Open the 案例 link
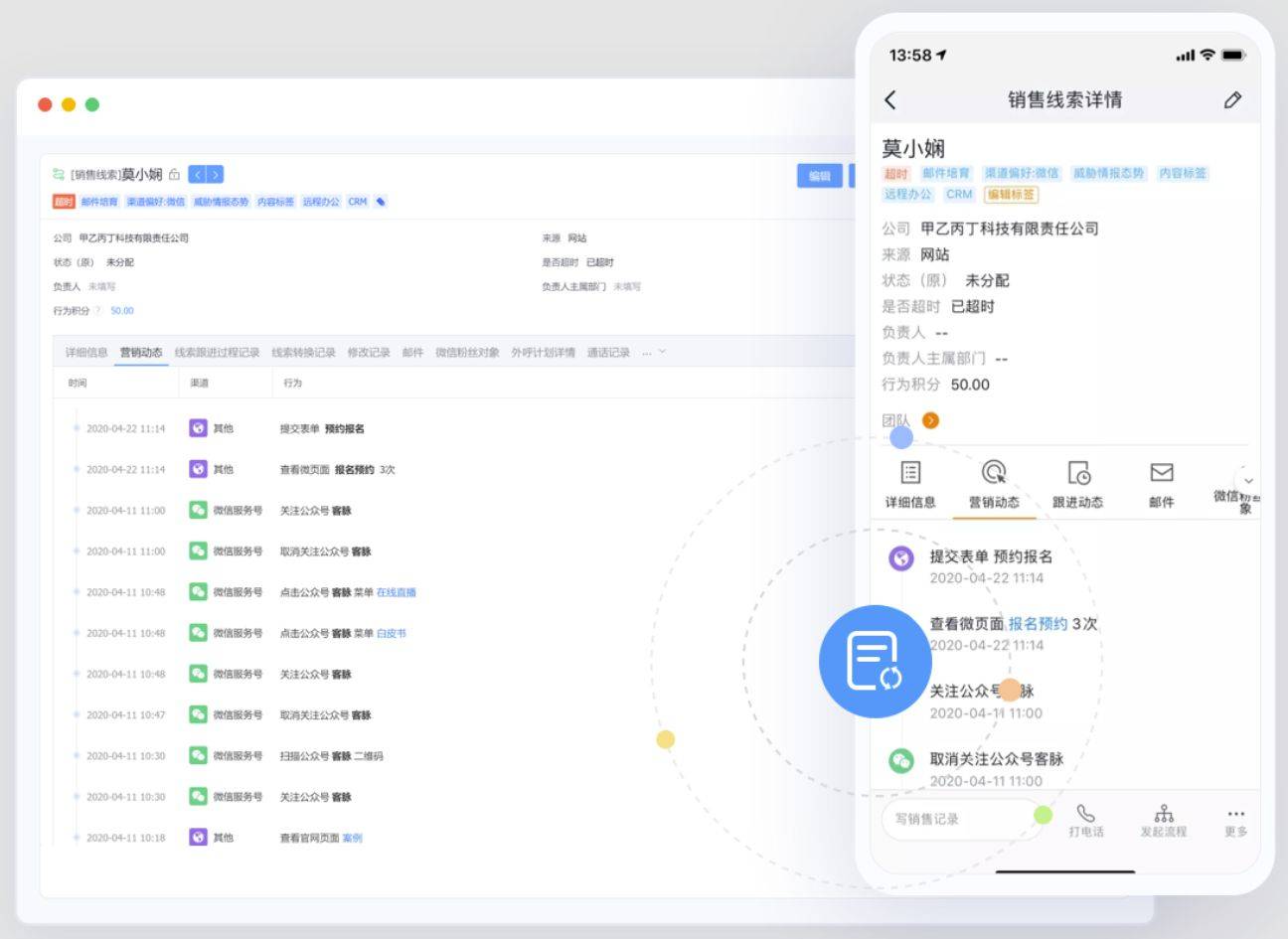This screenshot has height=939, width=1288. tap(352, 838)
